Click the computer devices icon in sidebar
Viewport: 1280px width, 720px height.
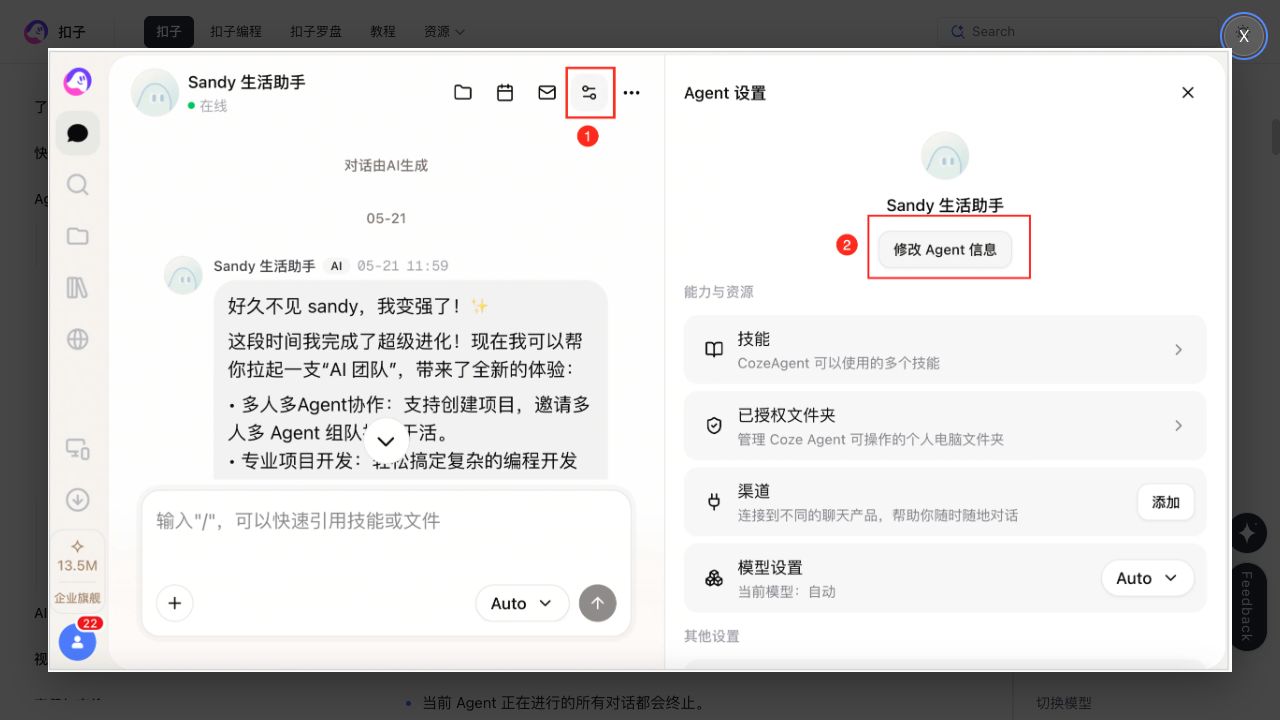coord(78,449)
